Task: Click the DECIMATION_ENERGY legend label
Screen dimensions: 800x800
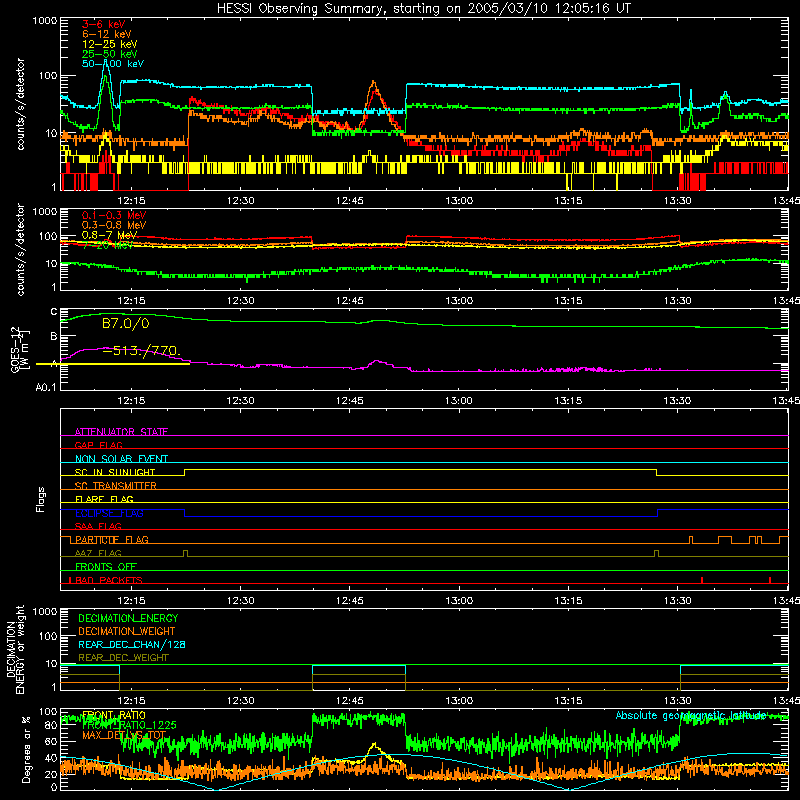Action: [128, 618]
